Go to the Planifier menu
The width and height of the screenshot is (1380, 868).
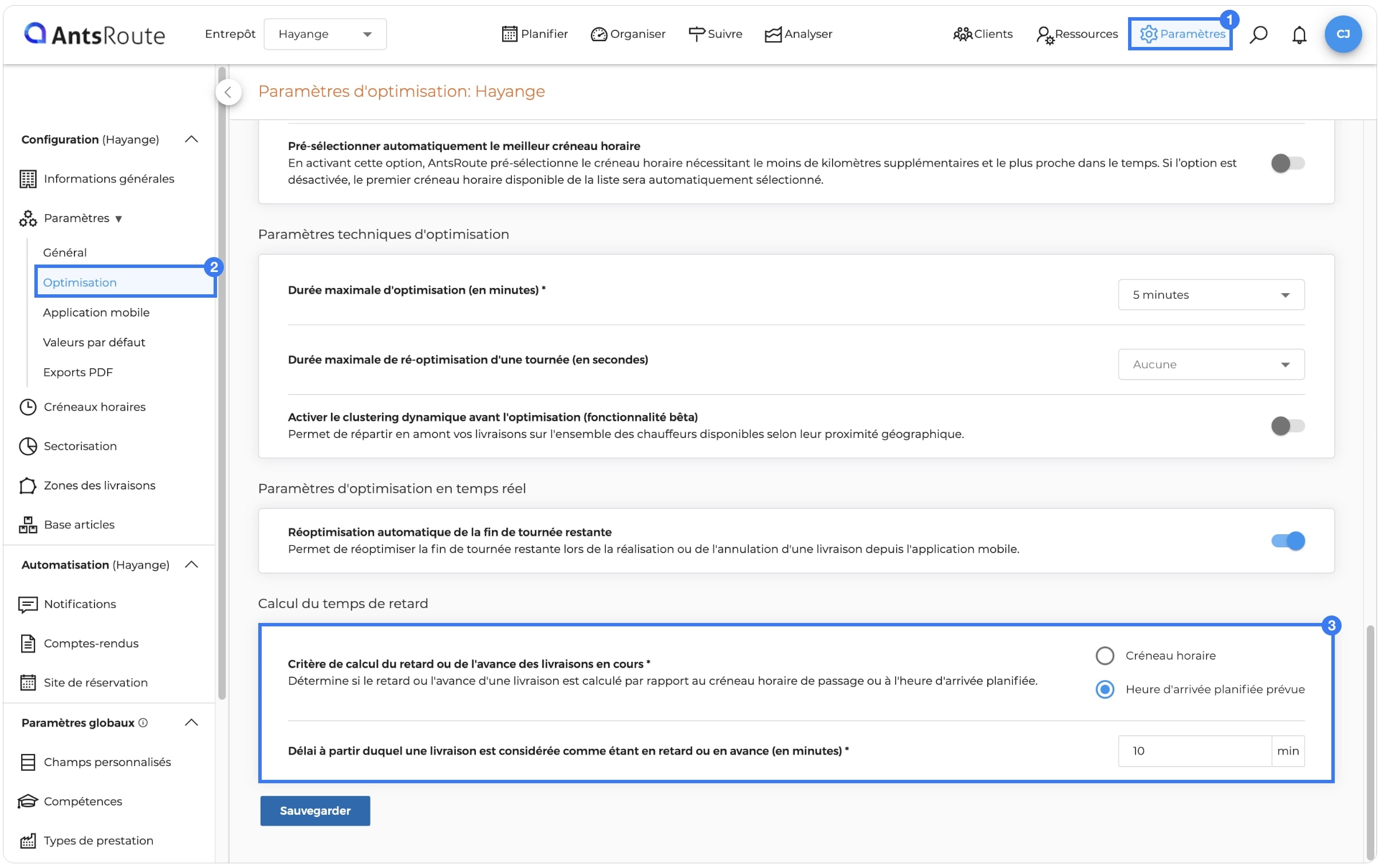tap(534, 34)
